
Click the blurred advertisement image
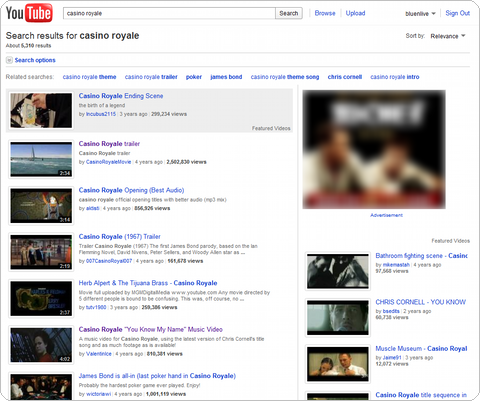(374, 150)
